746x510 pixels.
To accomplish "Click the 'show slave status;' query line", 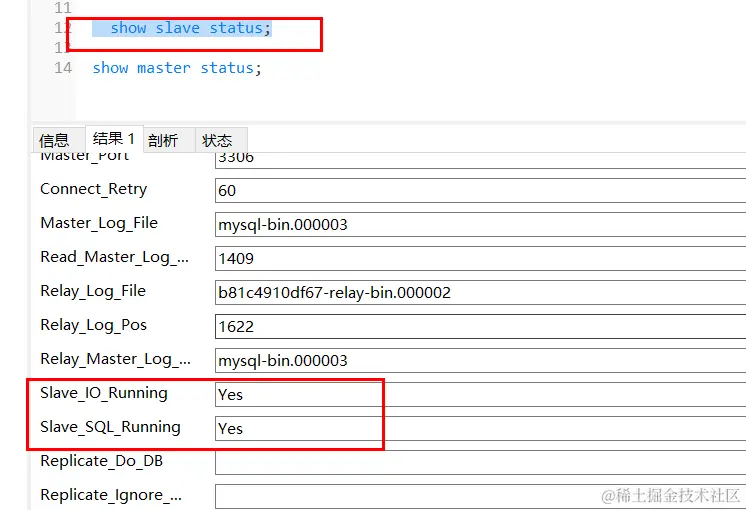I will click(190, 28).
